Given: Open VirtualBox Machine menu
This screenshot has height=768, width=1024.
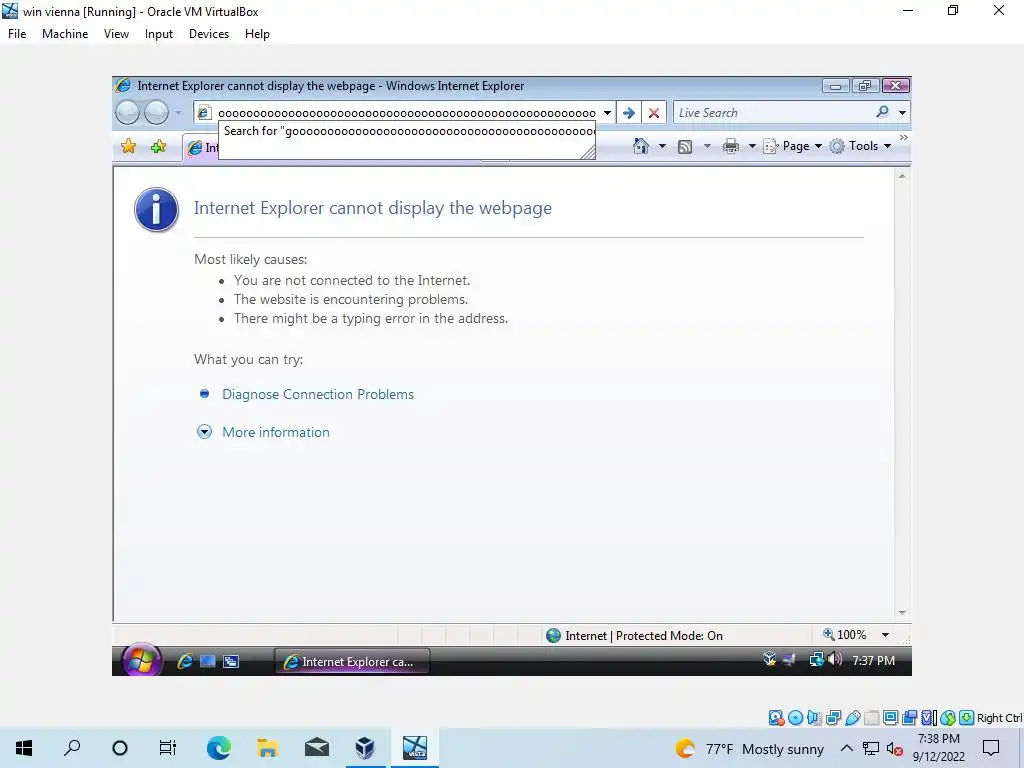Looking at the screenshot, I should coord(65,34).
